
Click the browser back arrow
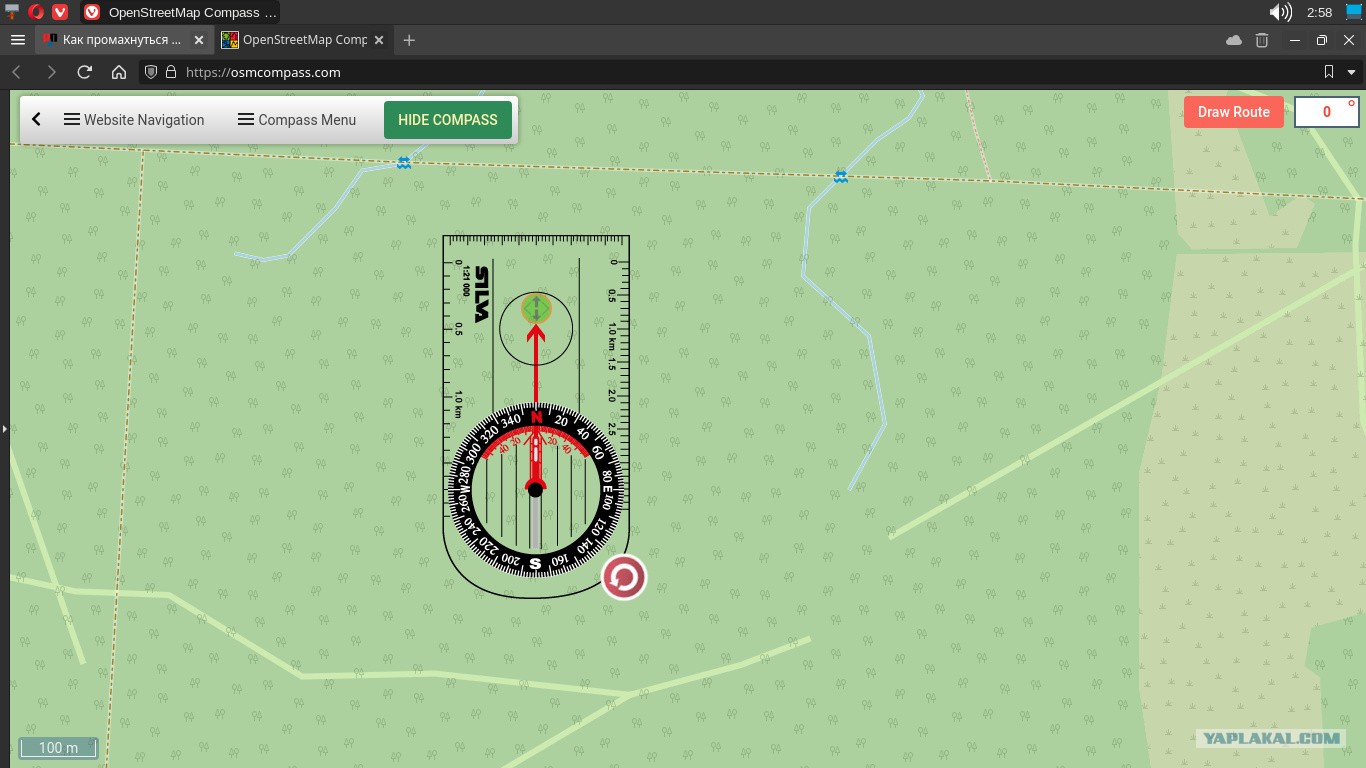pyautogui.click(x=17, y=72)
